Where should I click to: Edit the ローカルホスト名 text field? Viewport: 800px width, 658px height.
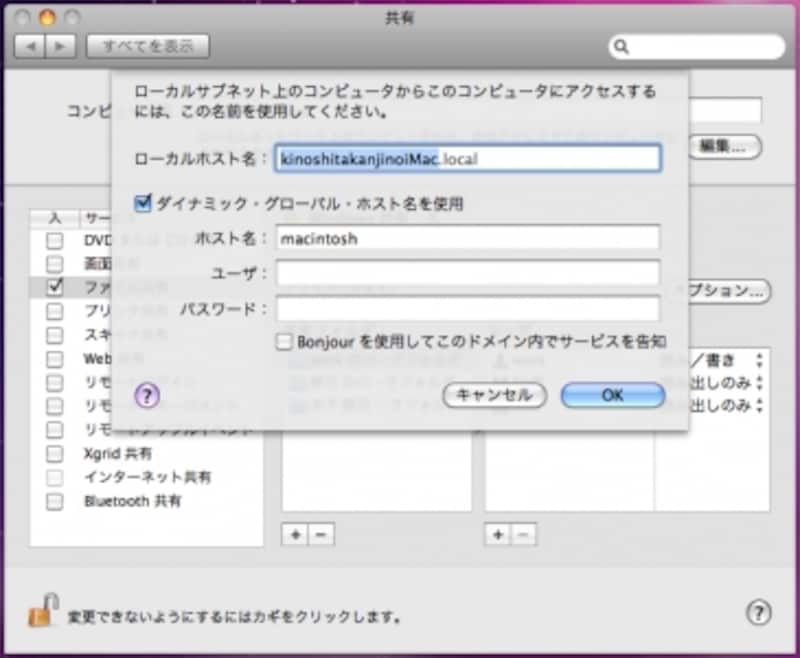click(467, 159)
